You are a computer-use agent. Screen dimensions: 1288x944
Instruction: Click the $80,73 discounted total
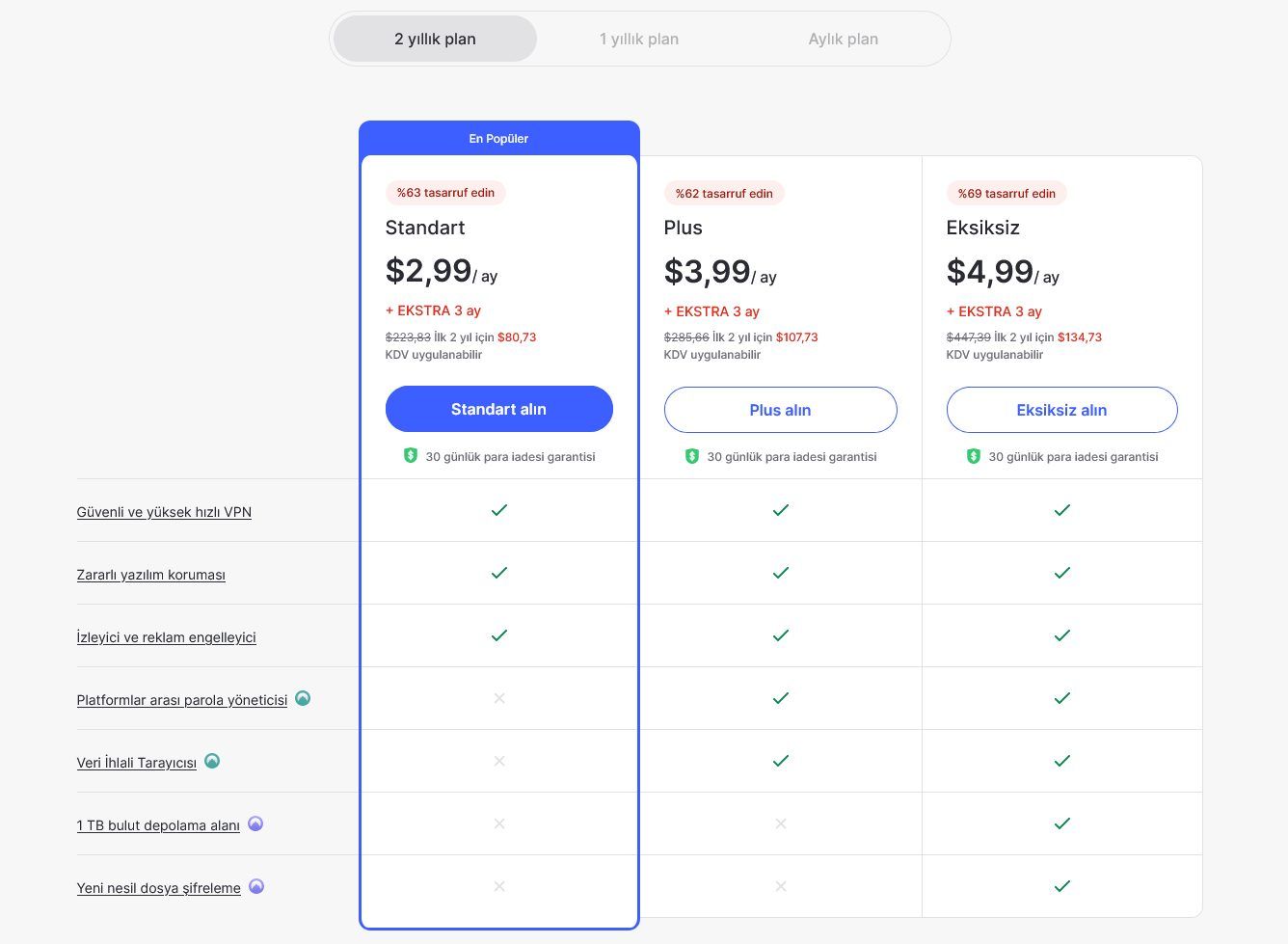click(517, 337)
